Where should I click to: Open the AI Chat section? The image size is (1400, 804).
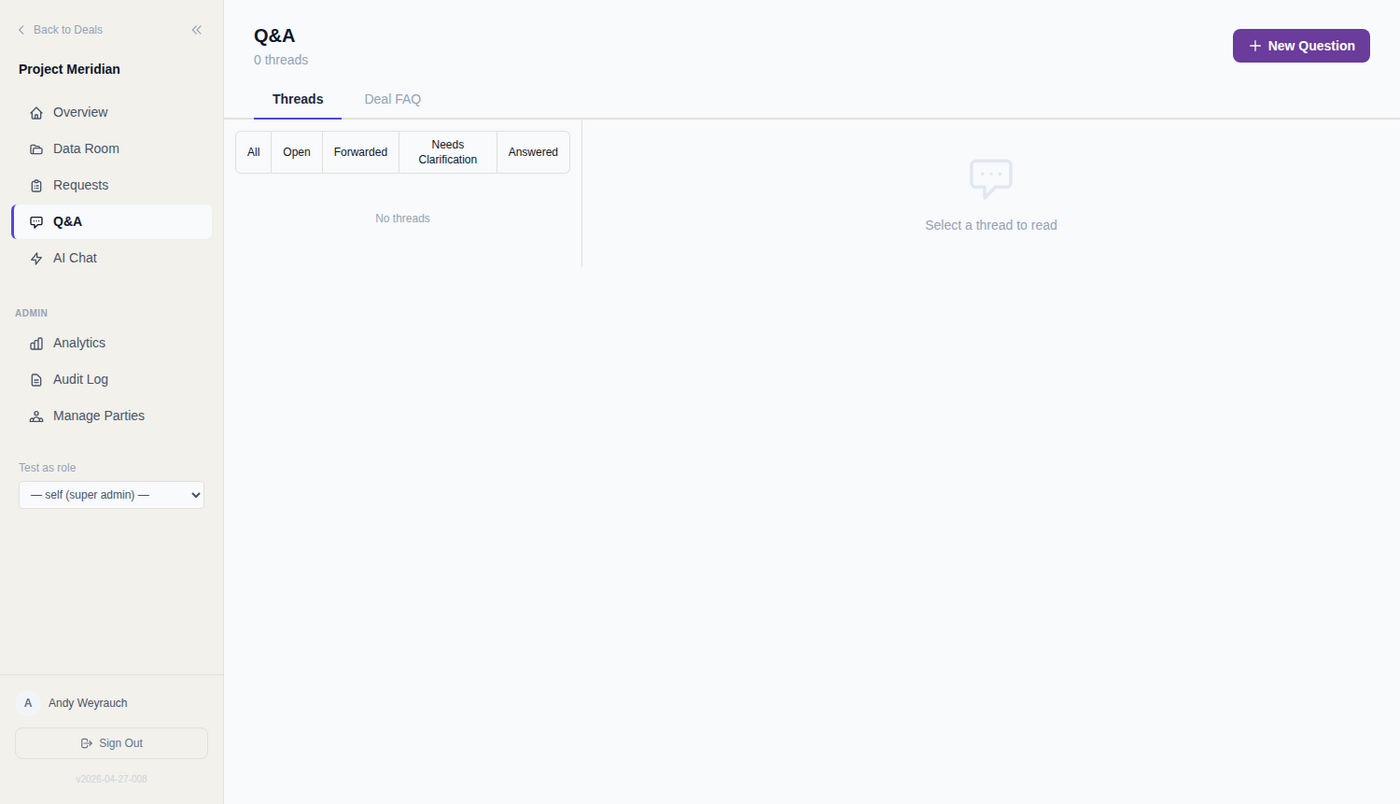pyautogui.click(x=111, y=258)
